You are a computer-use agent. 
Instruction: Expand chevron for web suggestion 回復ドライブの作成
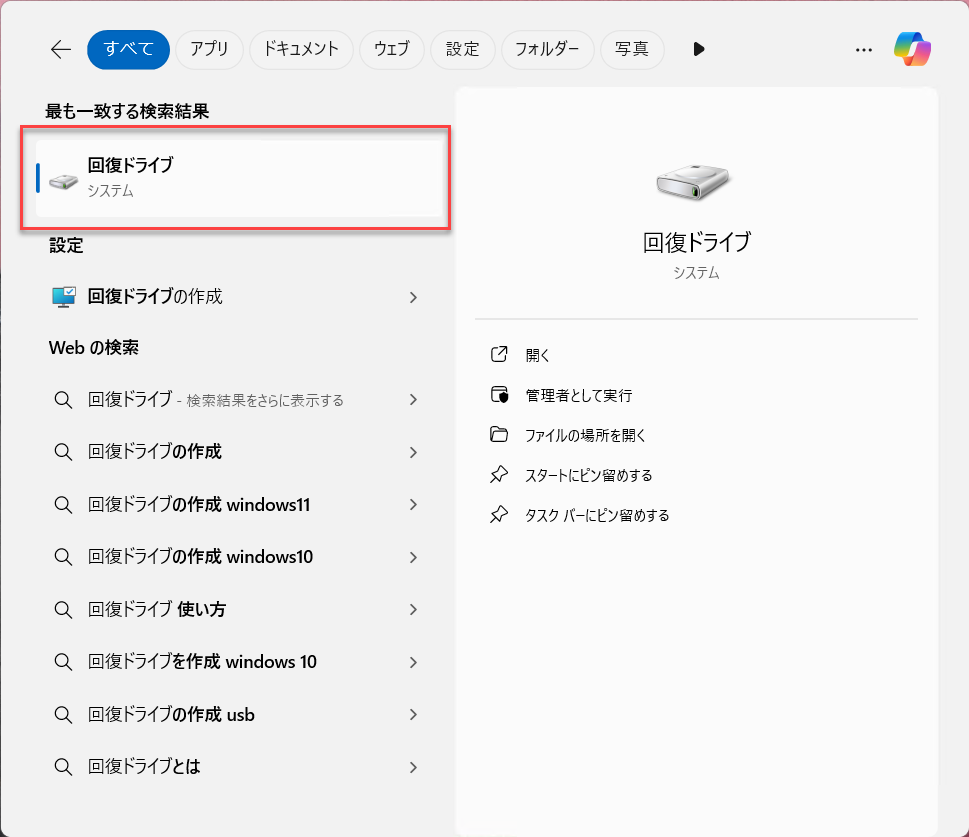pos(413,452)
